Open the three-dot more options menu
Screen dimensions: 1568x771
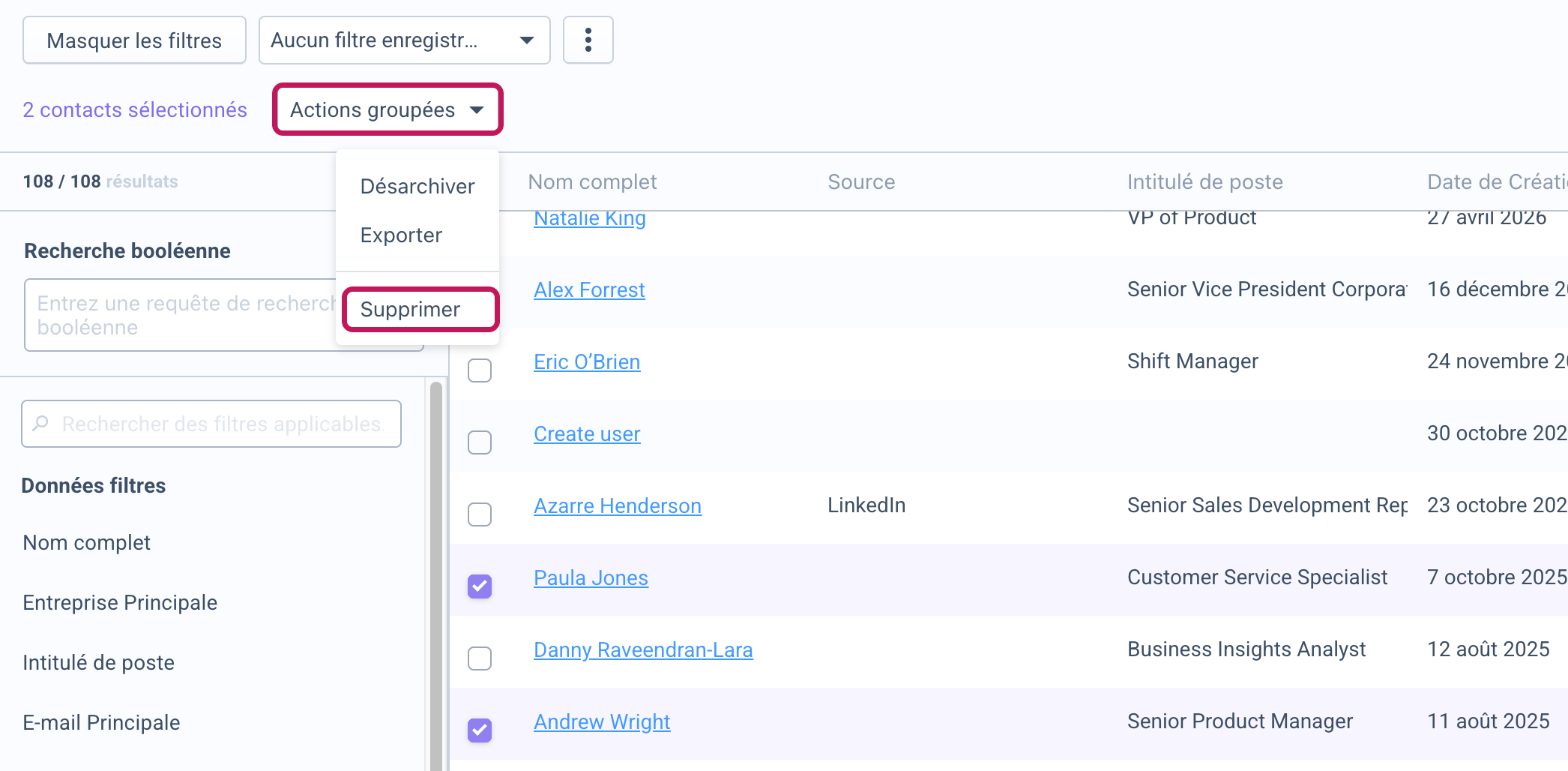click(x=588, y=40)
